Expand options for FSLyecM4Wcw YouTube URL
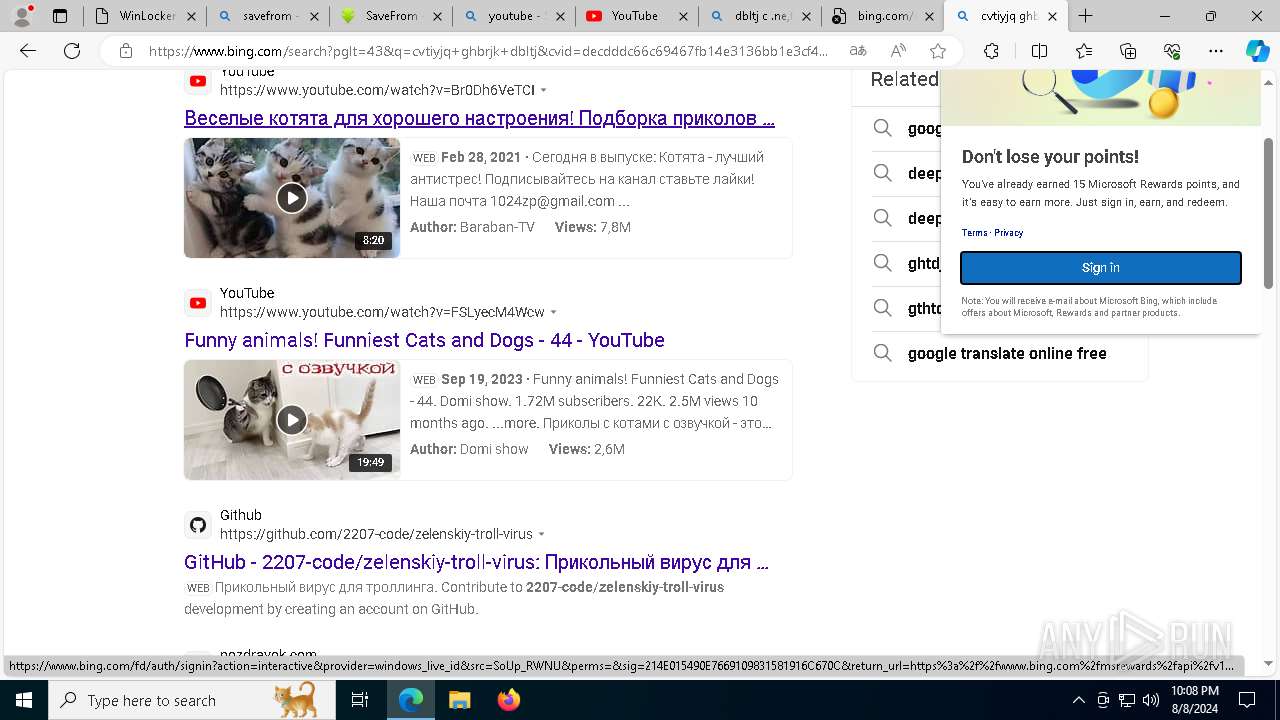This screenshot has height=720, width=1280. (x=554, y=312)
